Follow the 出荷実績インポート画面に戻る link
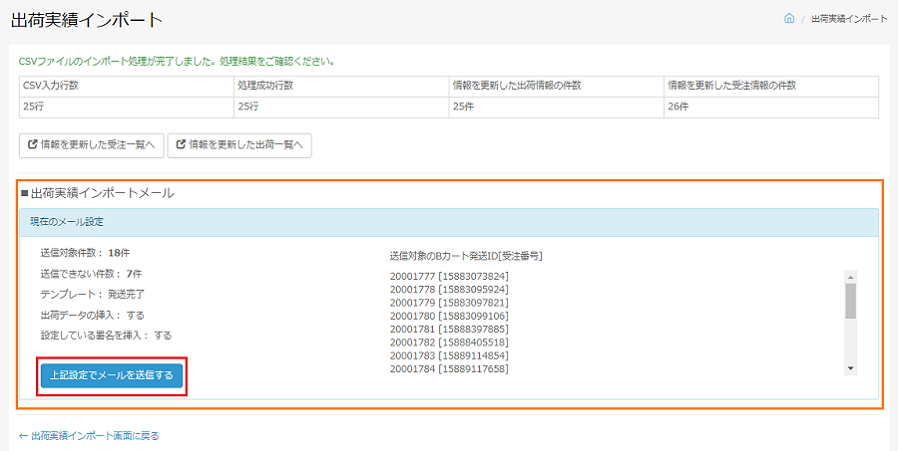The width and height of the screenshot is (900, 451). [89, 436]
